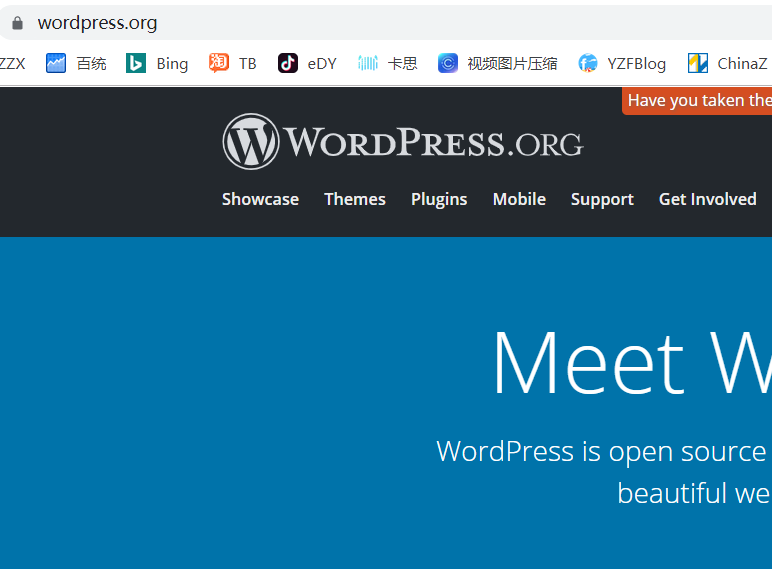Click the Get Involved nav item

tap(707, 199)
